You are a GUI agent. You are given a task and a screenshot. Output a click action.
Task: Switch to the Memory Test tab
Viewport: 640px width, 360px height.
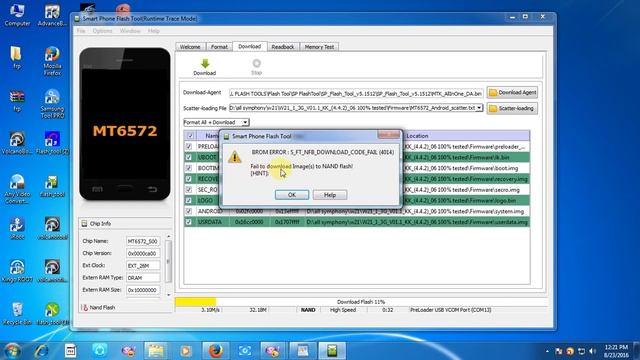click(x=319, y=47)
